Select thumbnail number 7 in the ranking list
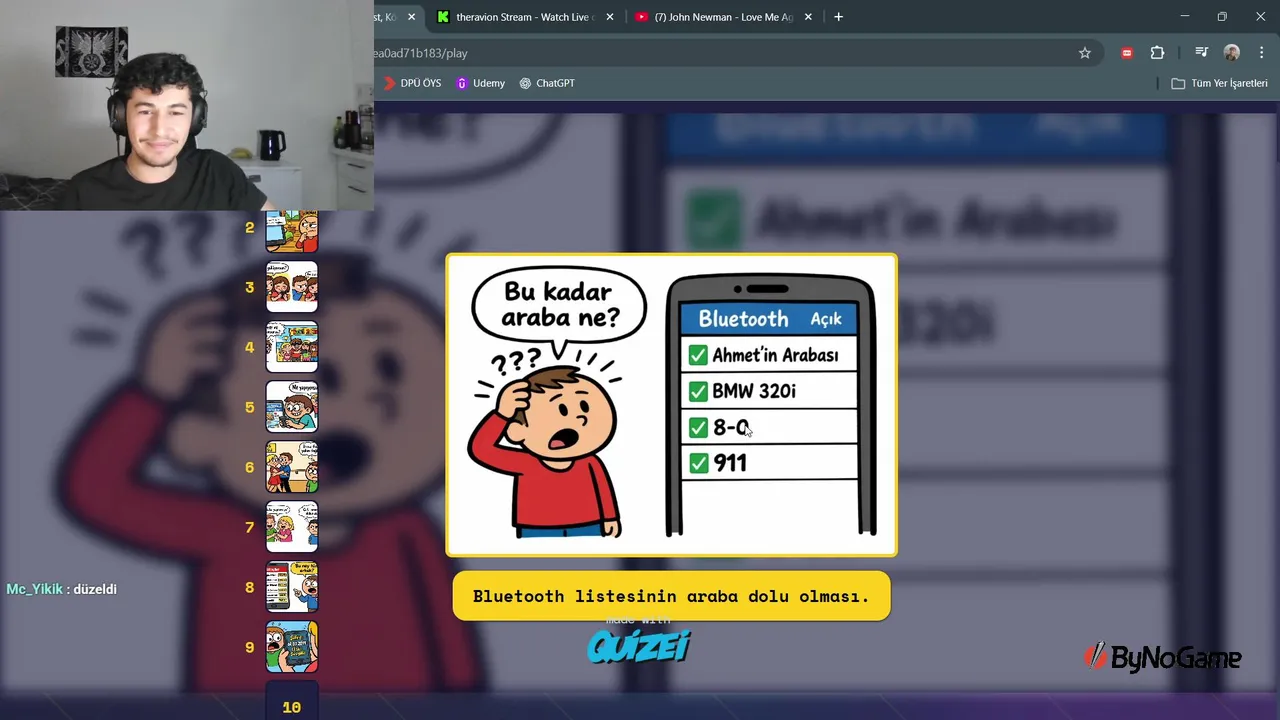The image size is (1280, 720). pos(291,527)
